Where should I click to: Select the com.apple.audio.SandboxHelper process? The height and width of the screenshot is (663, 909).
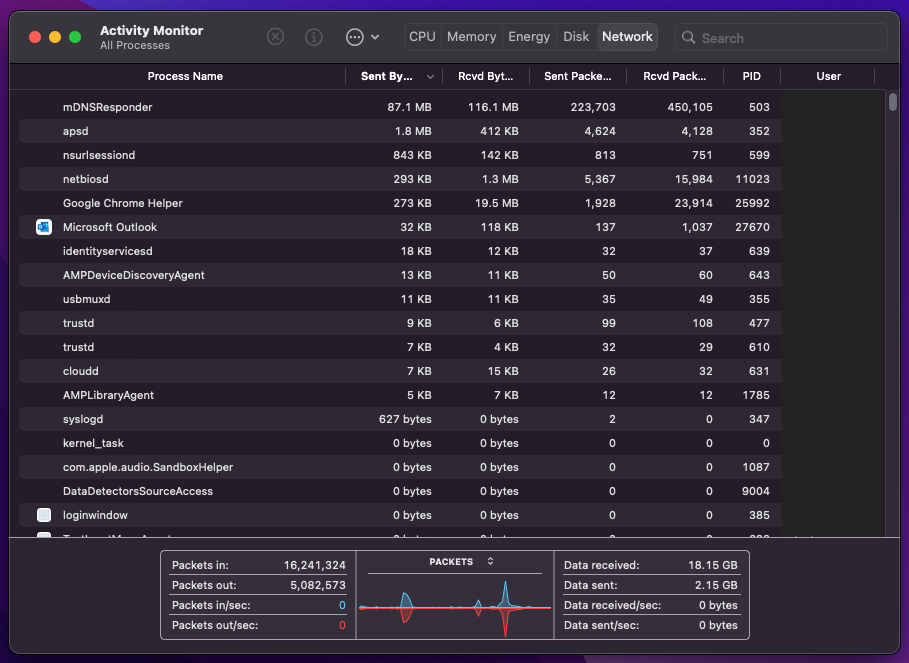(400, 467)
